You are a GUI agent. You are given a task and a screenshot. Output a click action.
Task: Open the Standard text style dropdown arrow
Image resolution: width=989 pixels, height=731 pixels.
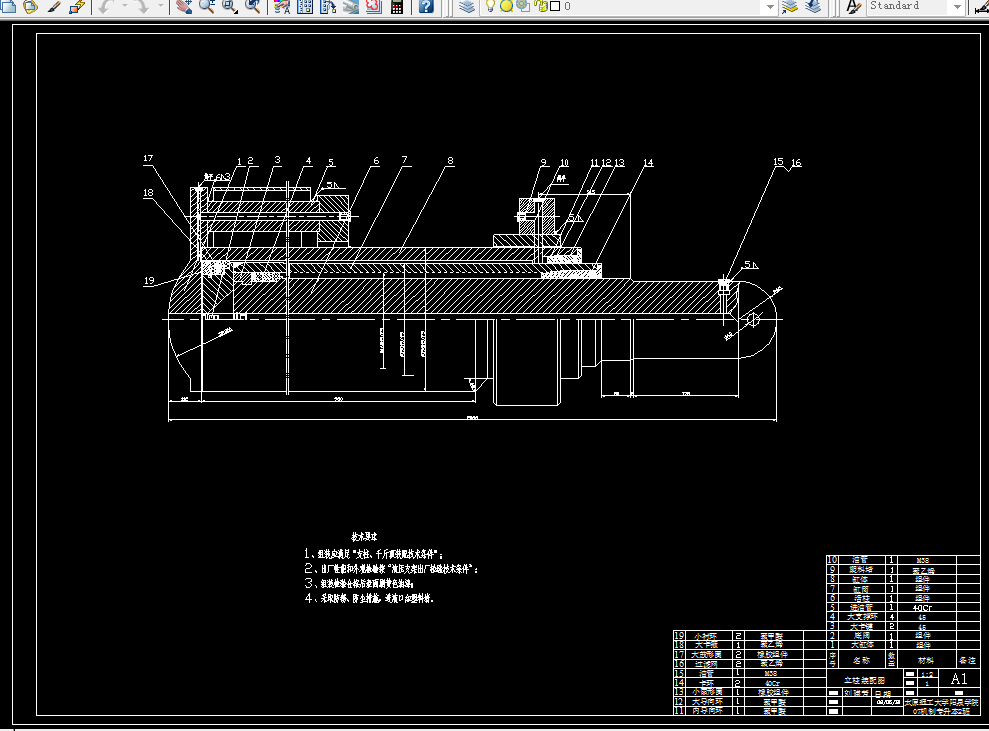957,6
